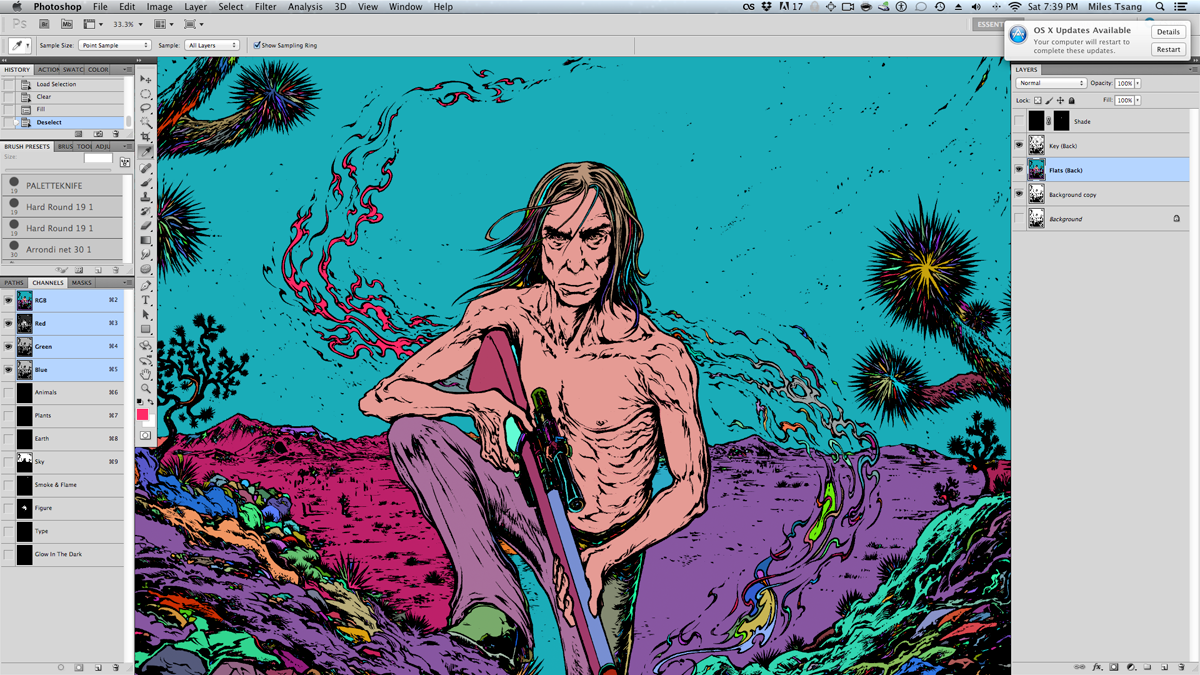
Task: Show the Smoke & Flame channel
Action: [x=8, y=485]
